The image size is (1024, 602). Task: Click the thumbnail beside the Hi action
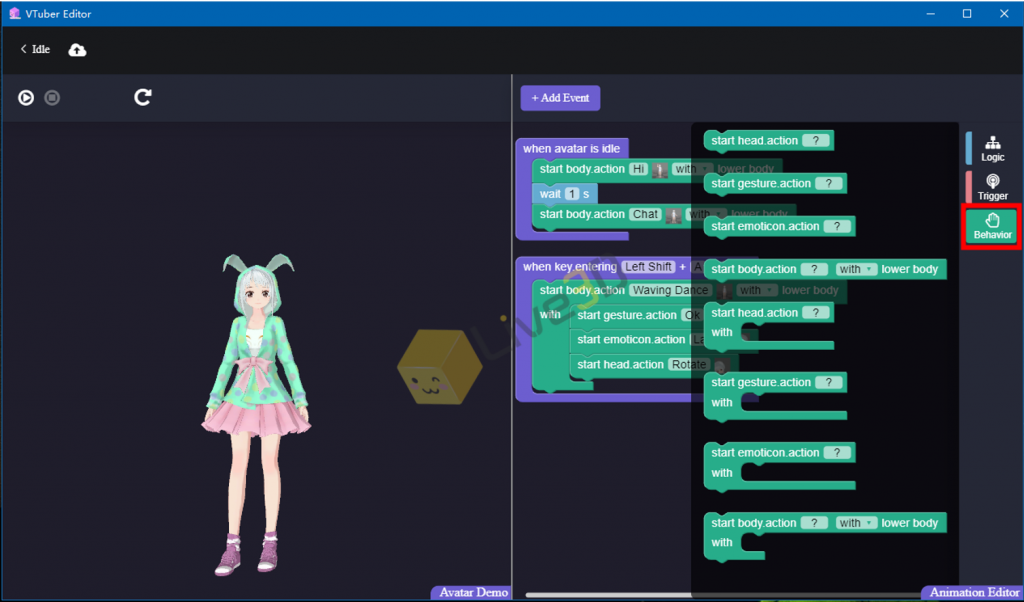pos(660,170)
